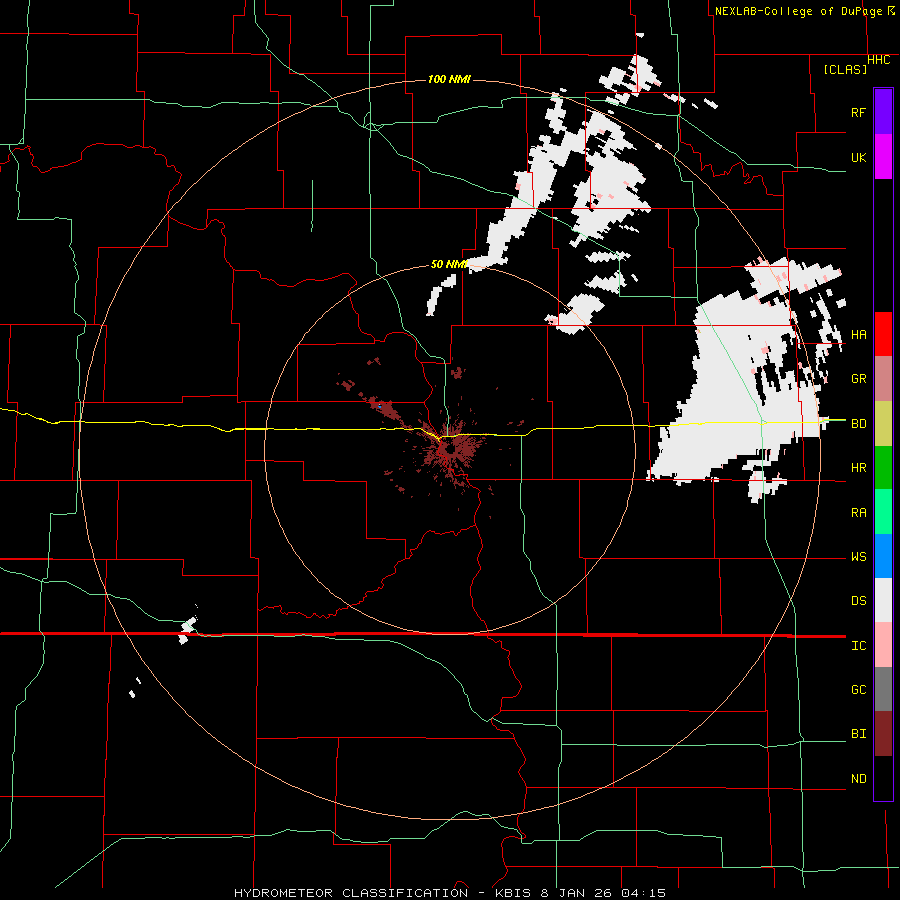This screenshot has height=900, width=900.
Task: Select the DS white legend swatch
Action: [883, 600]
